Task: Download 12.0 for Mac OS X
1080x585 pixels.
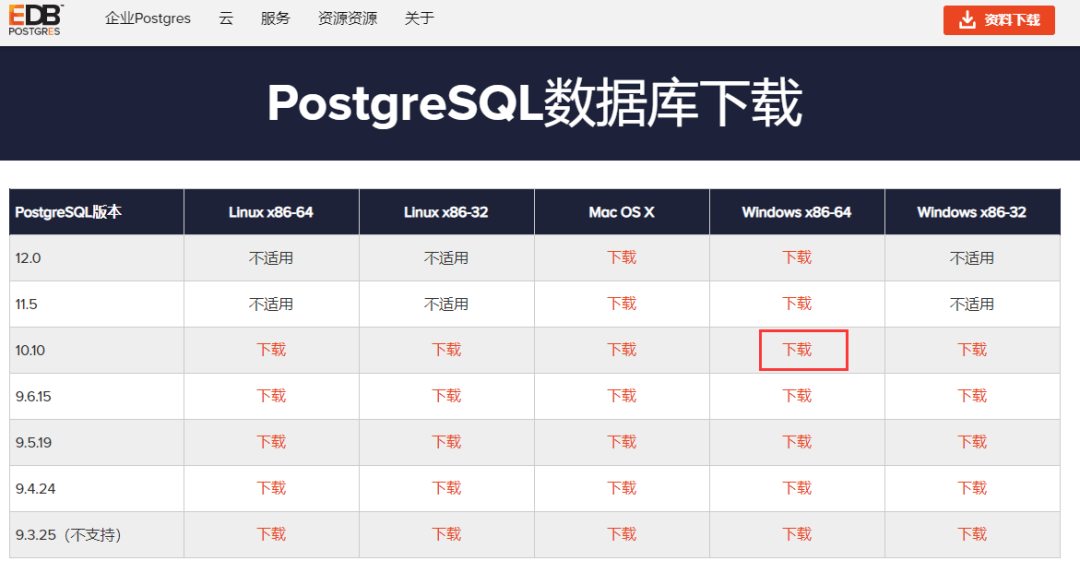Action: tap(621, 258)
